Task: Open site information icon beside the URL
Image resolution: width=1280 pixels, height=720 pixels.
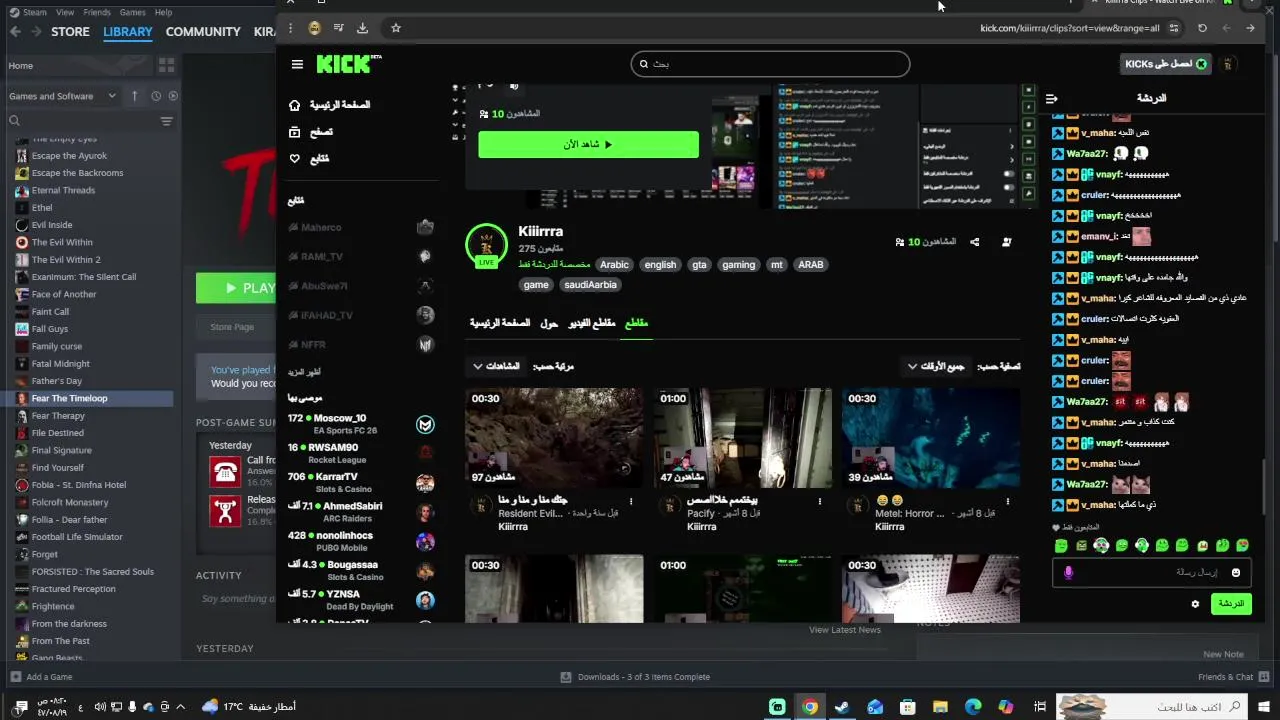Action: (x=1174, y=28)
